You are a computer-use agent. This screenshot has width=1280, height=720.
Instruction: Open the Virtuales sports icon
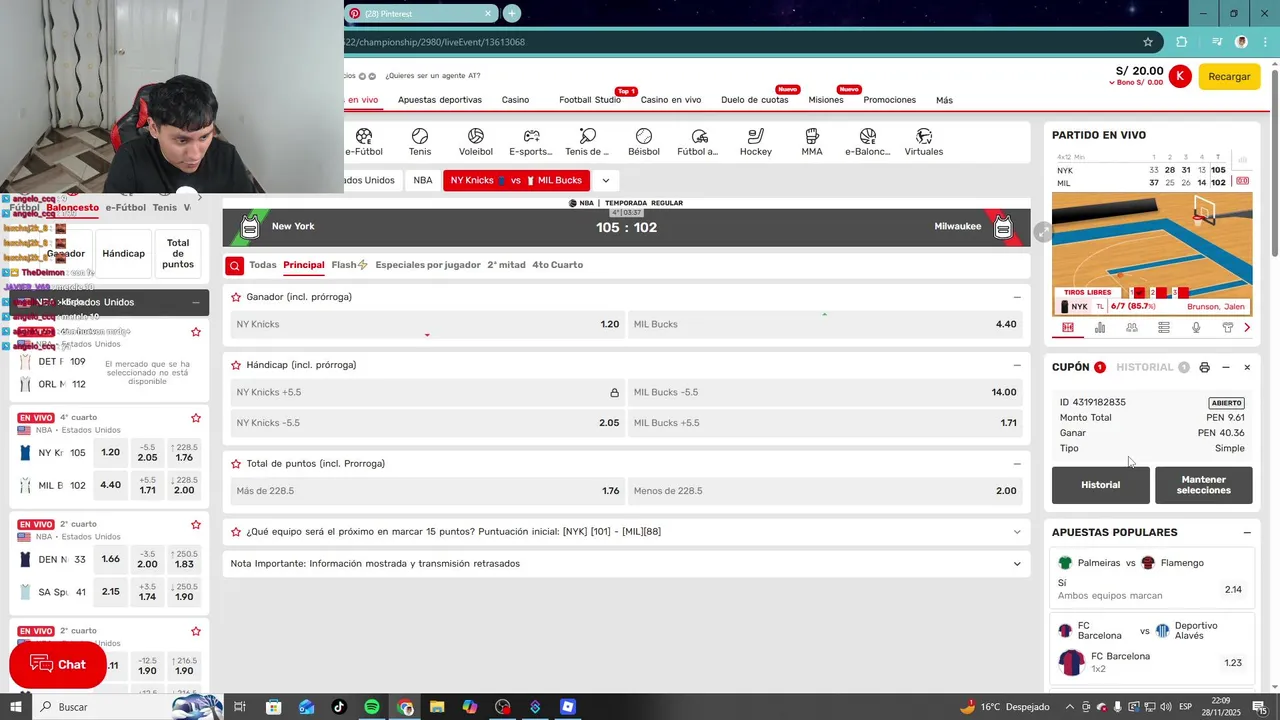click(x=924, y=142)
